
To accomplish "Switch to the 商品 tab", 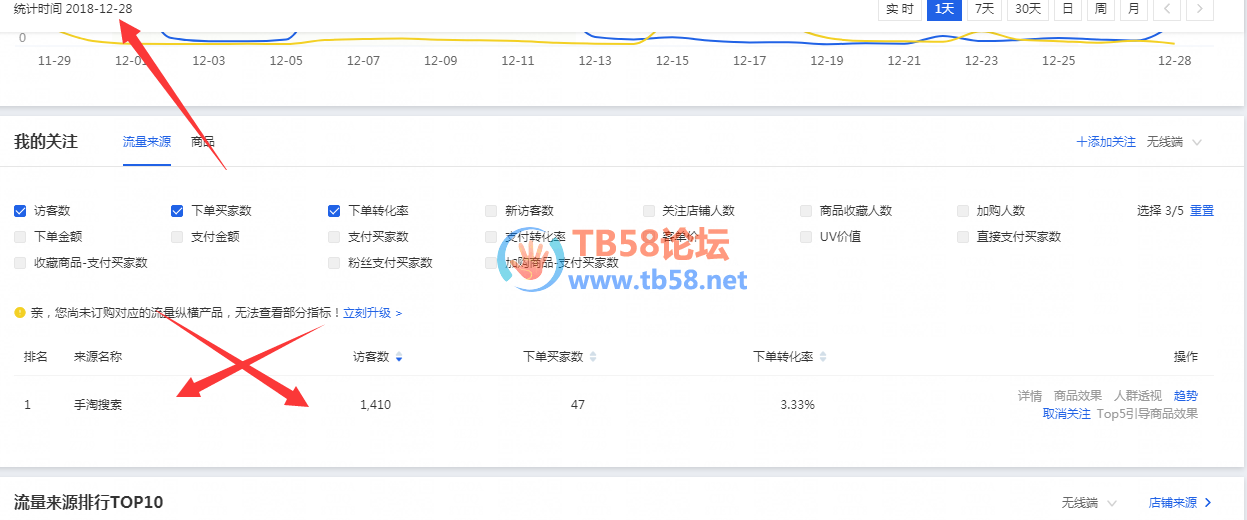I will coord(203,142).
